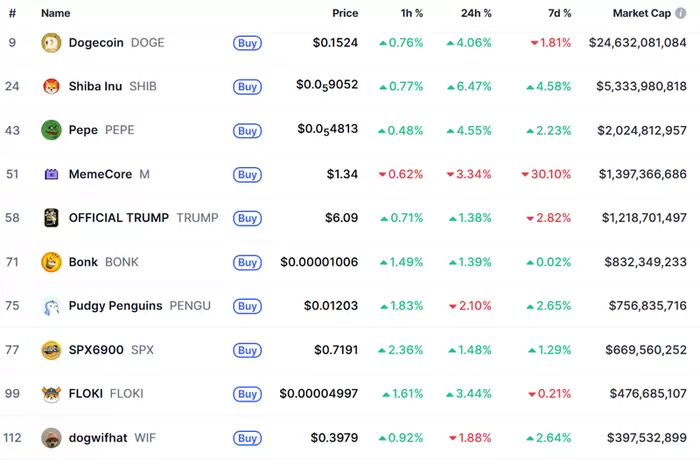Open the Market Cap info tooltip icon
Viewport: 700px width, 460px height.
(680, 14)
